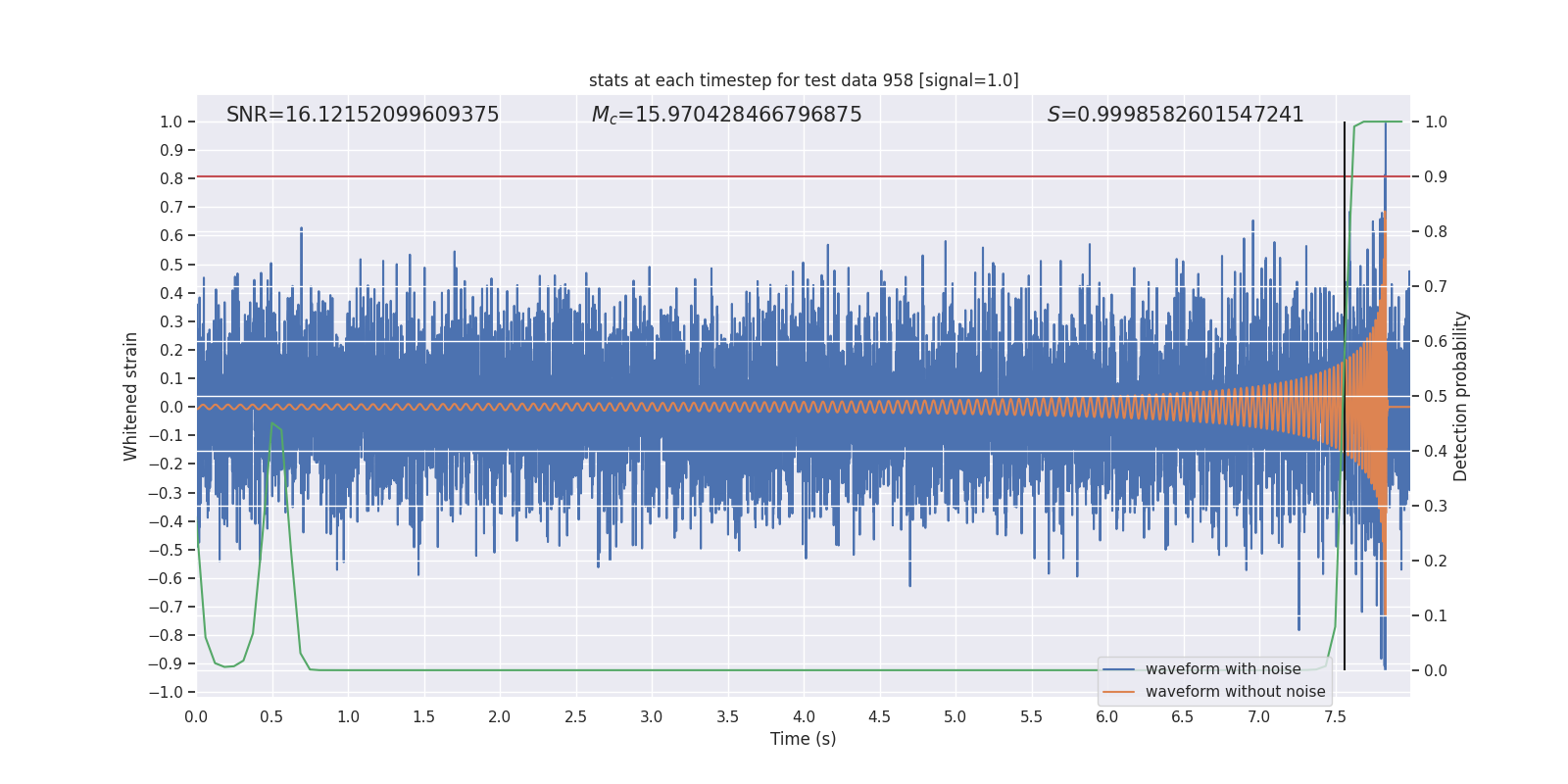
Task: Select 0.7 on the Detection probability axis
Action: pyautogui.click(x=1436, y=287)
